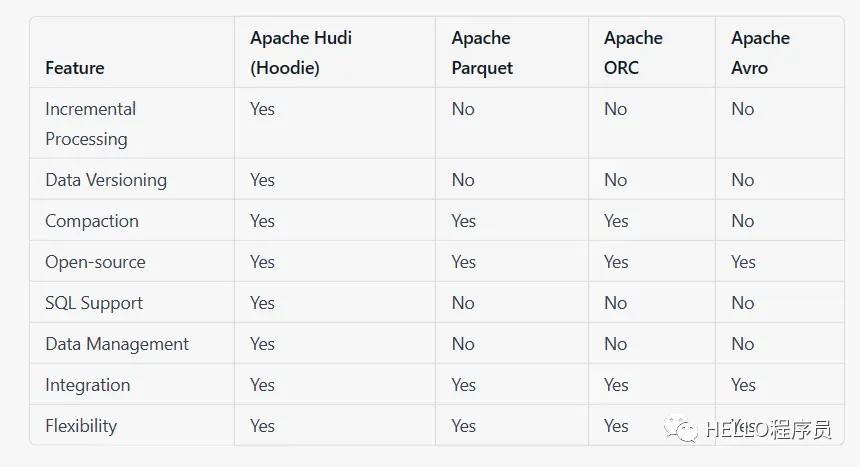
Task: Click Hudi's Yes cell for Incremental Processing
Action: coord(262,109)
